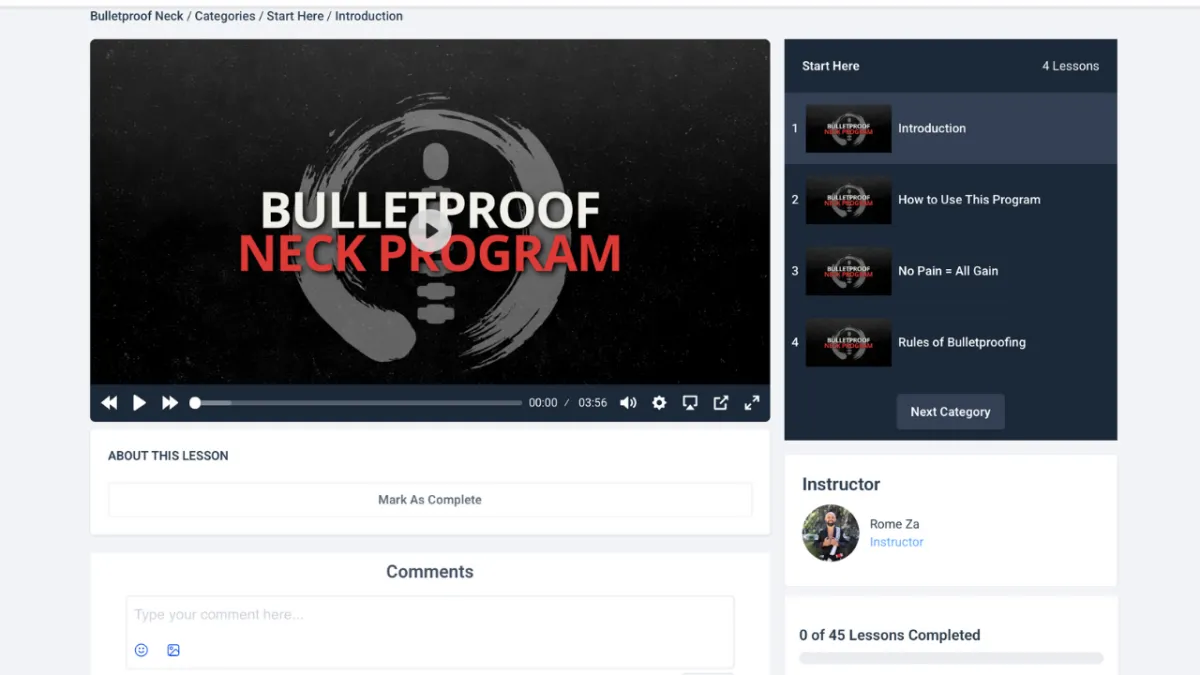The width and height of the screenshot is (1200, 675).
Task: Open No Pain = All Gain lesson
Action: point(950,271)
